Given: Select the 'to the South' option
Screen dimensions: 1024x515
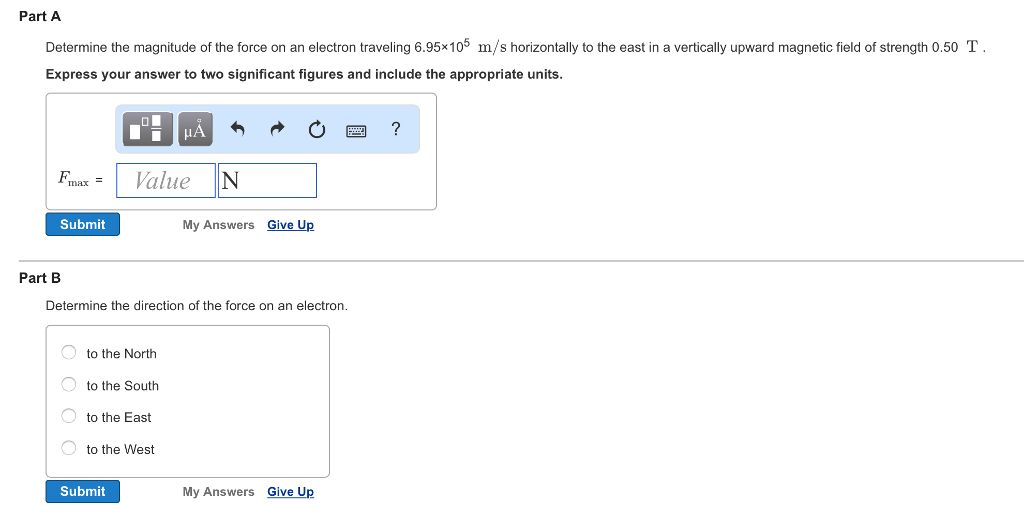Looking at the screenshot, I should [69, 385].
